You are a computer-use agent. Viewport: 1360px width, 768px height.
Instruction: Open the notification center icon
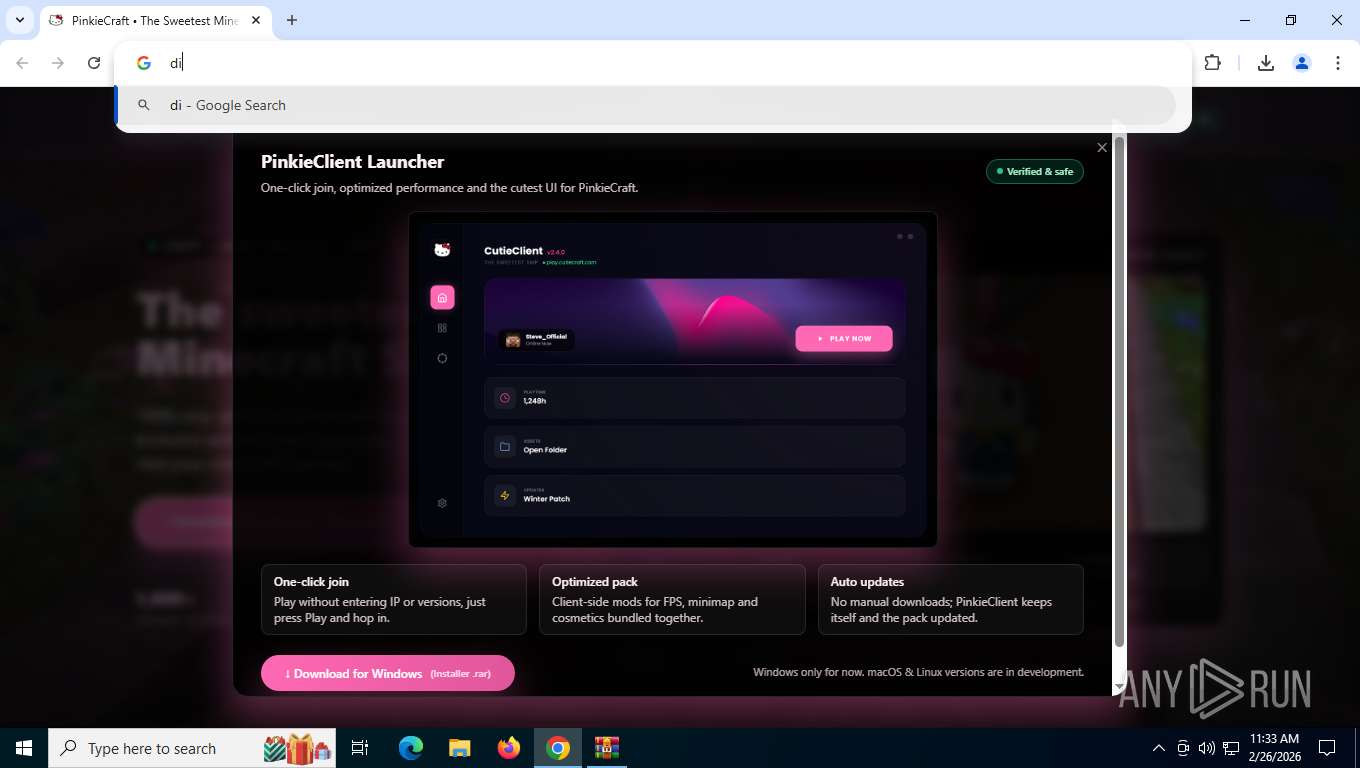[1327, 748]
